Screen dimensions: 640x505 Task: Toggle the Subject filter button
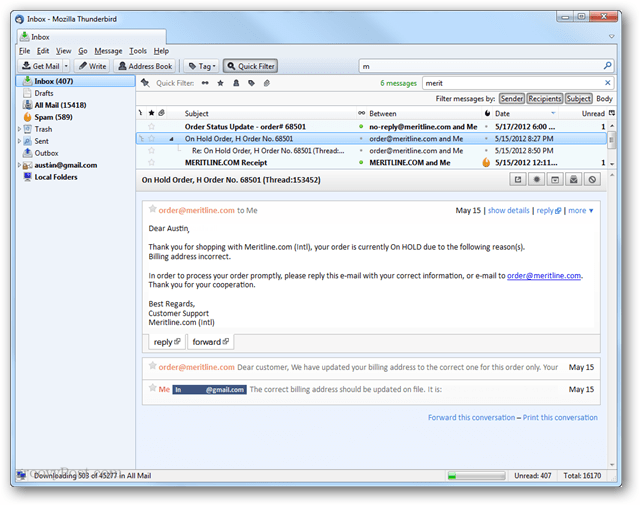click(578, 99)
